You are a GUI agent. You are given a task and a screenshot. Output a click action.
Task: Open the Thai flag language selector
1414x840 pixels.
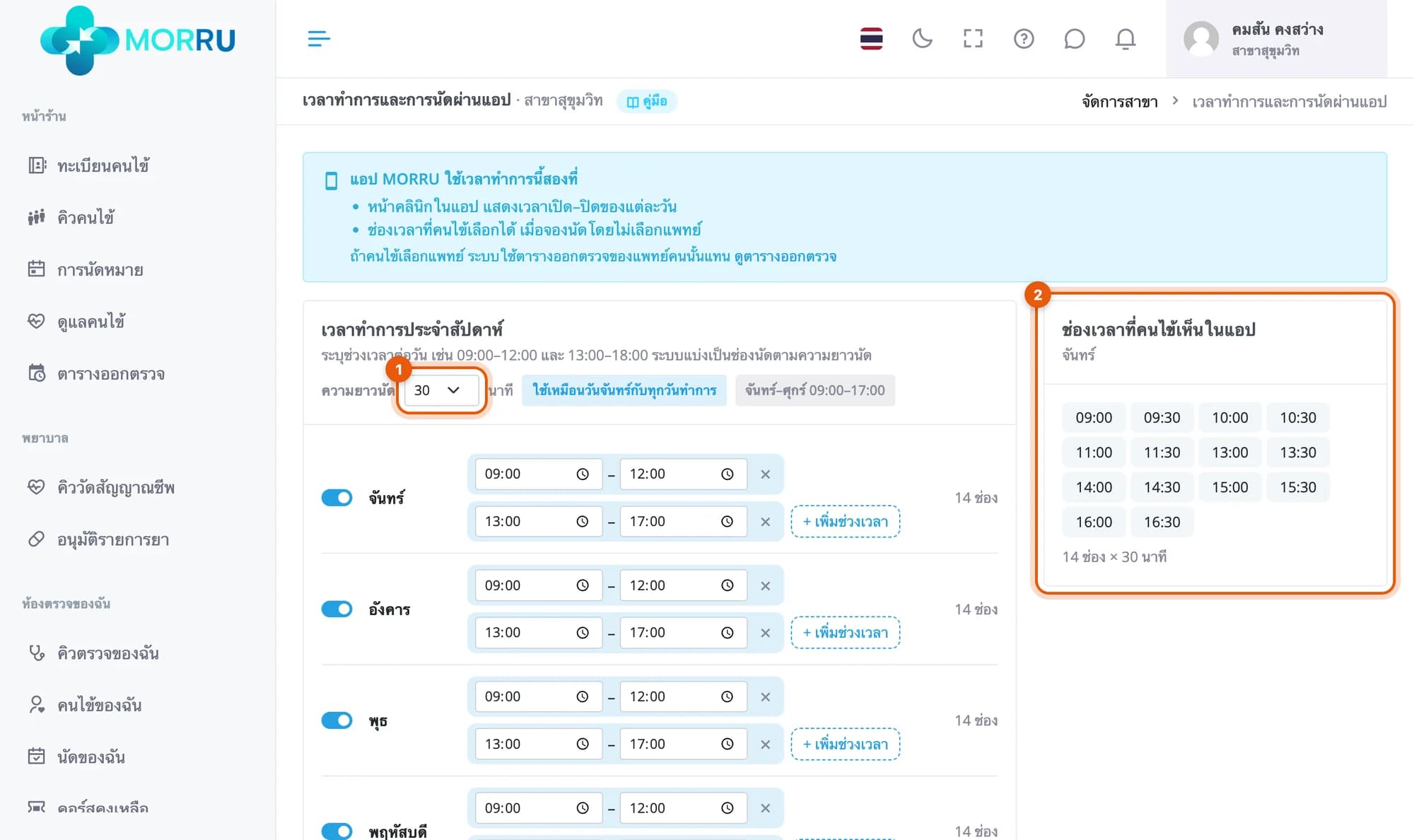coord(871,38)
